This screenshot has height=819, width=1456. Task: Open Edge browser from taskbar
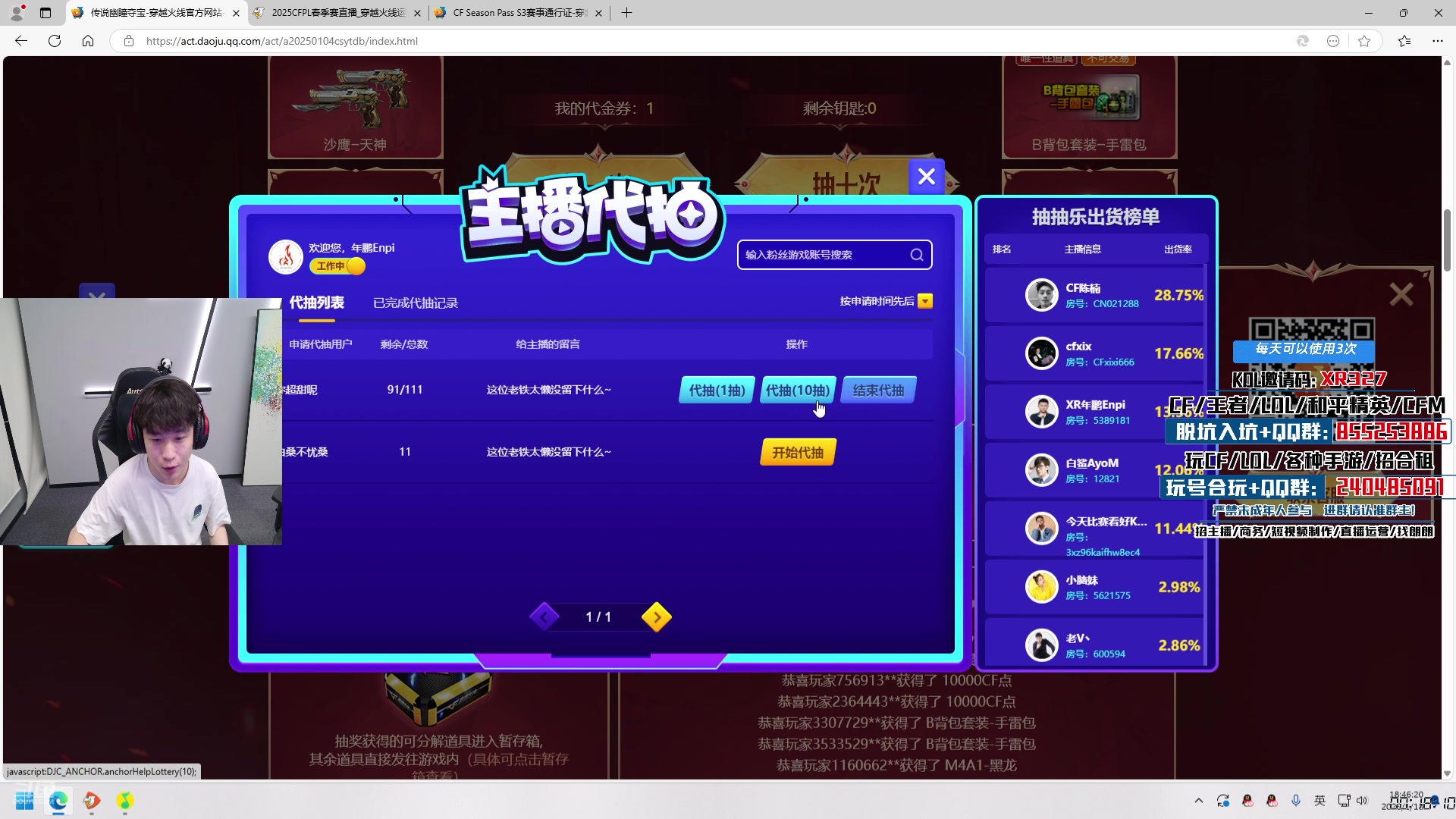58,801
